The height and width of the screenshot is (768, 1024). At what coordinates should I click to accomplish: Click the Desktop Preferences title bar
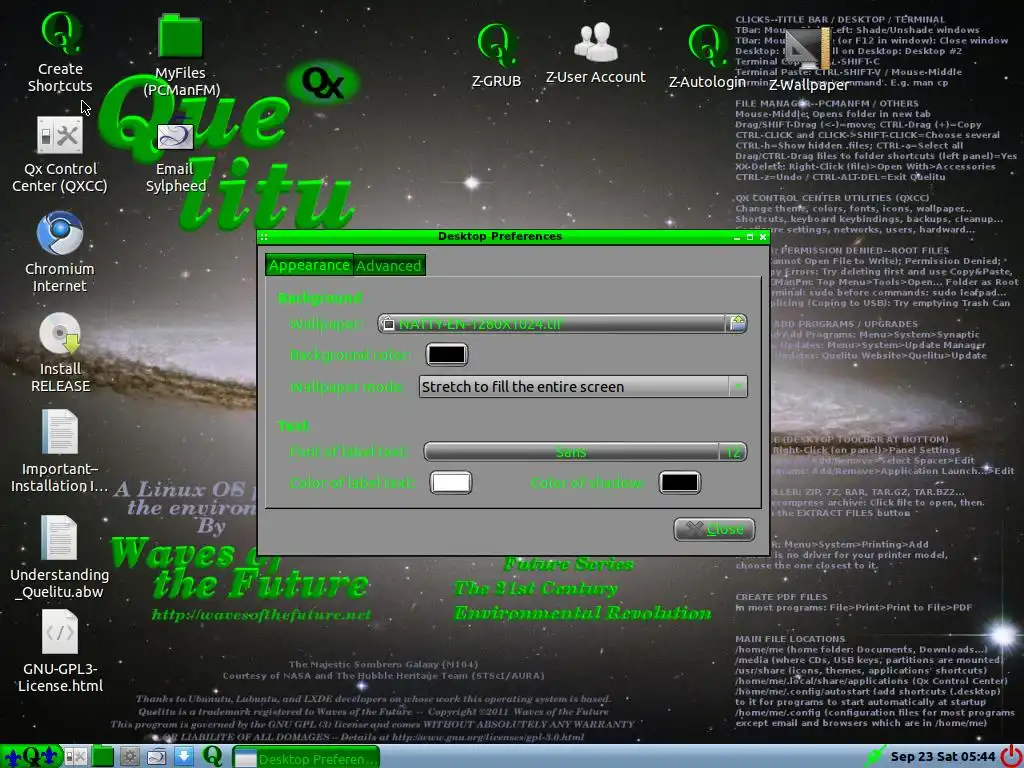coord(500,236)
